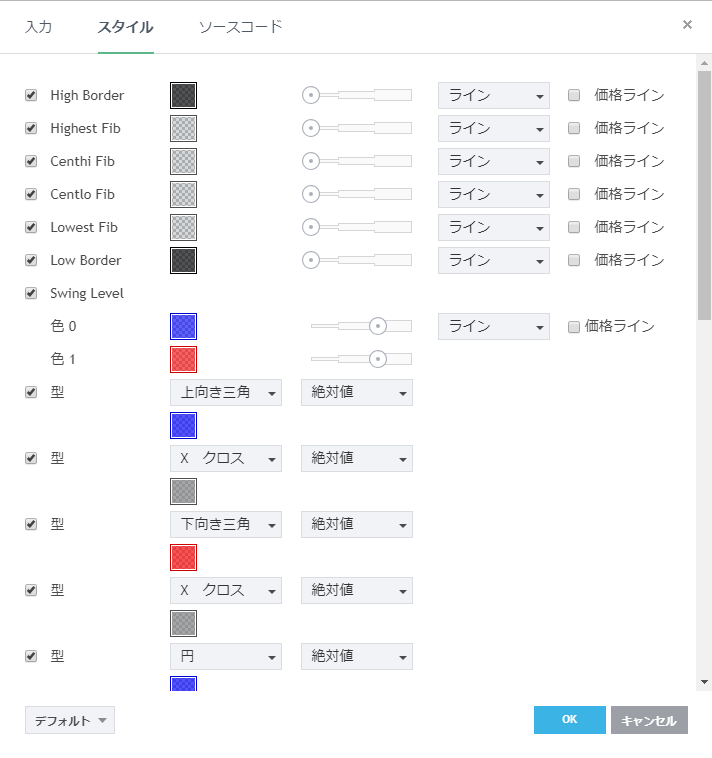
Task: Open the デフォルト preset menu
Action: point(70,720)
